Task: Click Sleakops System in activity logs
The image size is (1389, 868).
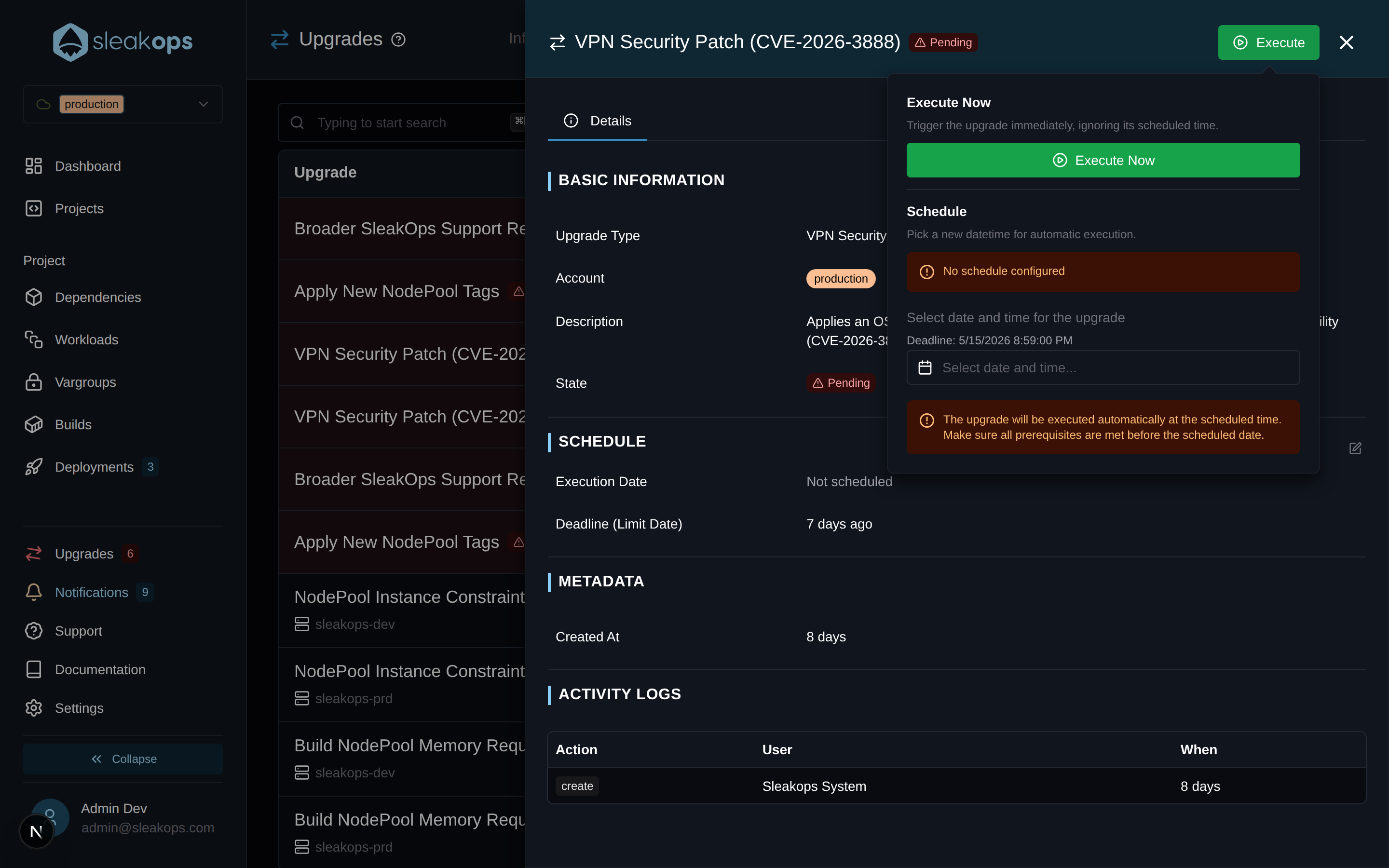Action: [x=814, y=787]
